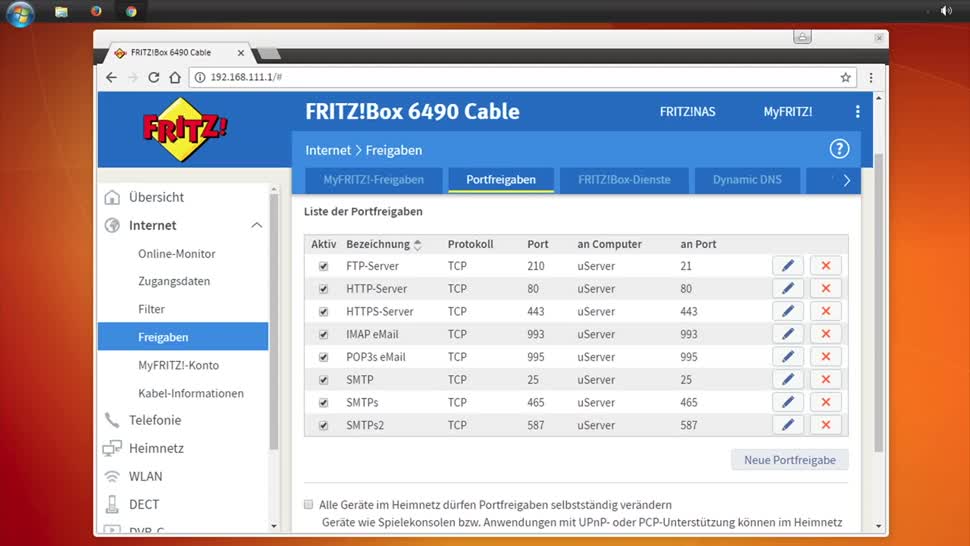Go to the browser home page
The height and width of the screenshot is (546, 970).
click(175, 77)
